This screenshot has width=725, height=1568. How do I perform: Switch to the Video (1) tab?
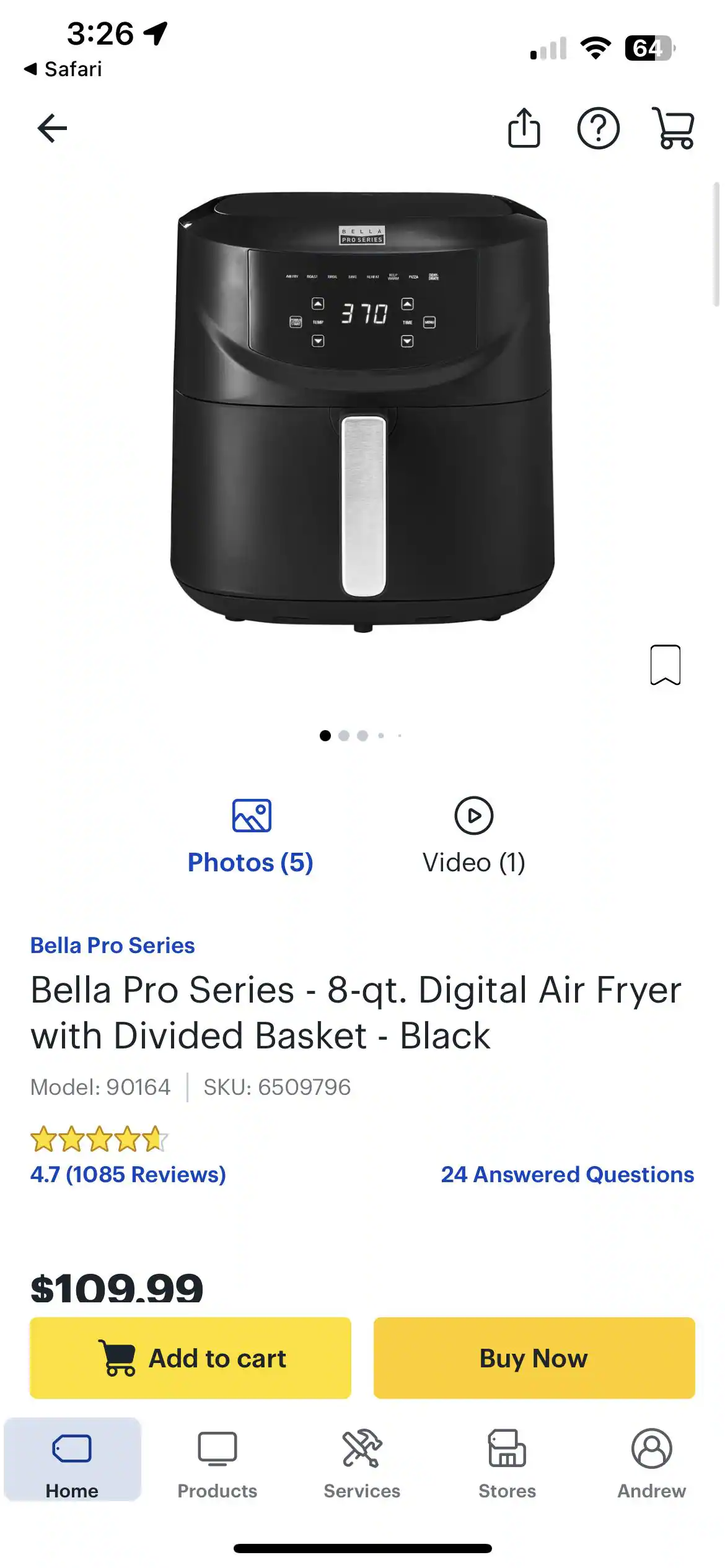pyautogui.click(x=473, y=835)
